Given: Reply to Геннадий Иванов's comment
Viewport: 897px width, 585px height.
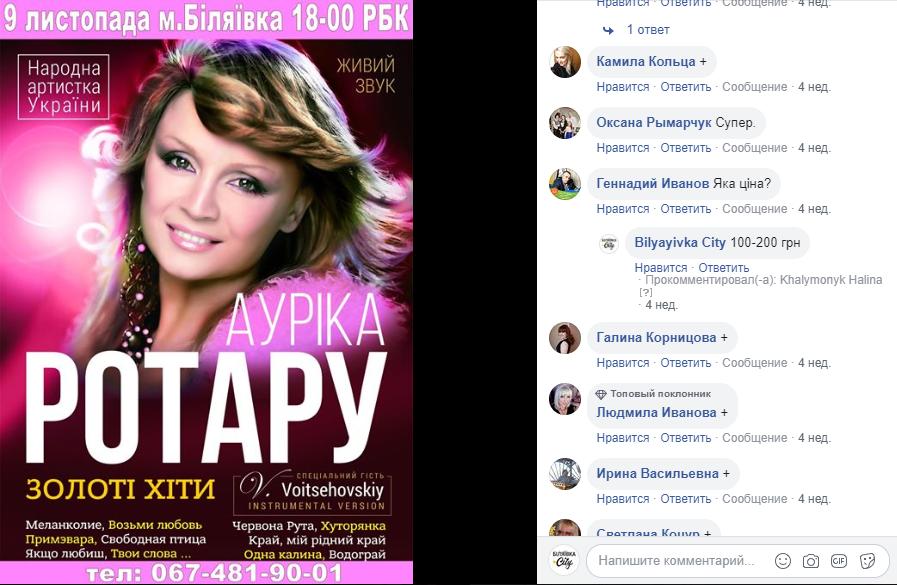Looking at the screenshot, I should (x=685, y=209).
